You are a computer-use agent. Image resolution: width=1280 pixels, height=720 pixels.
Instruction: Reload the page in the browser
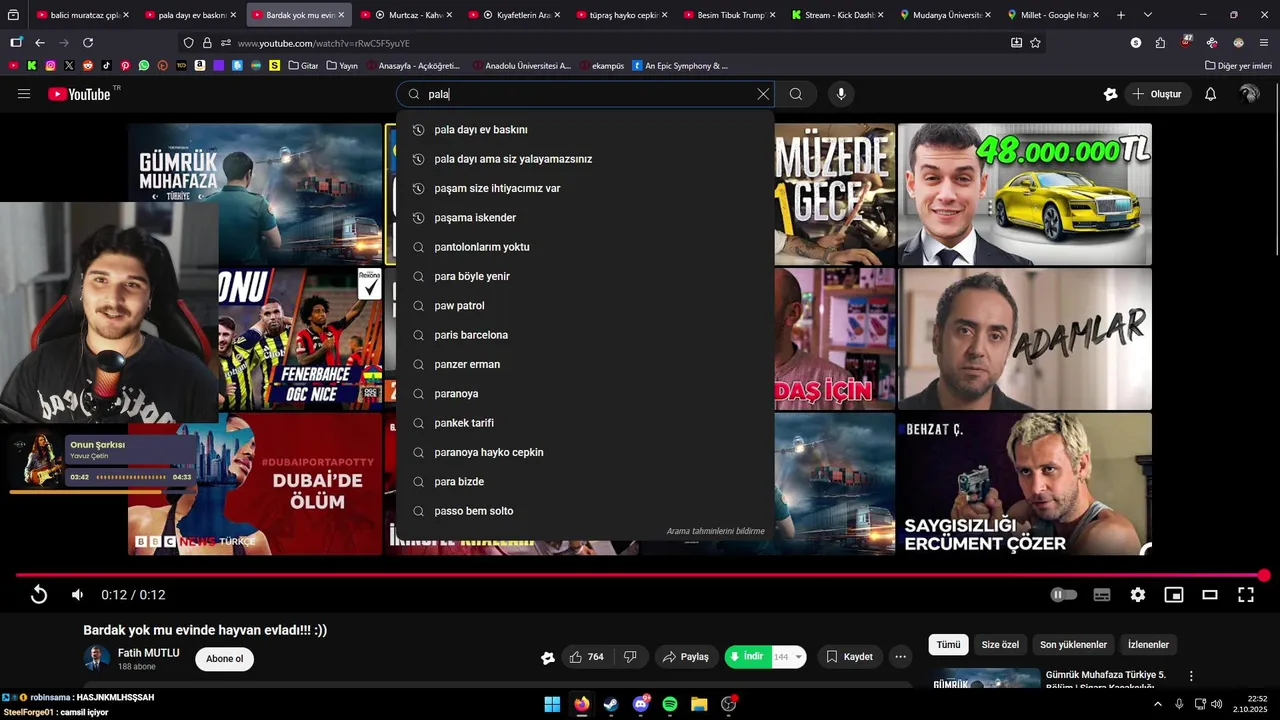pos(88,43)
